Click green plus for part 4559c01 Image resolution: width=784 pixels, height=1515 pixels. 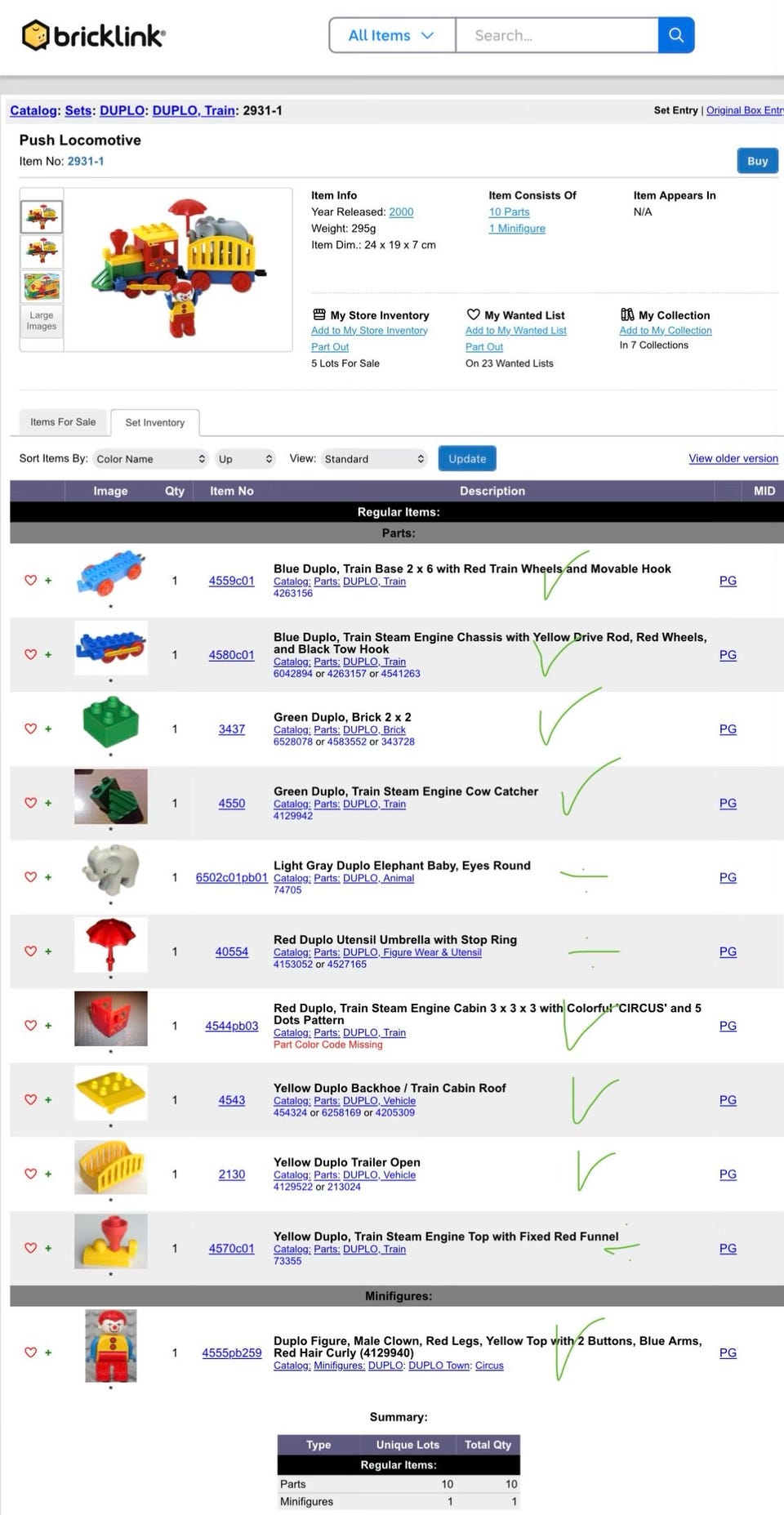[x=48, y=581]
